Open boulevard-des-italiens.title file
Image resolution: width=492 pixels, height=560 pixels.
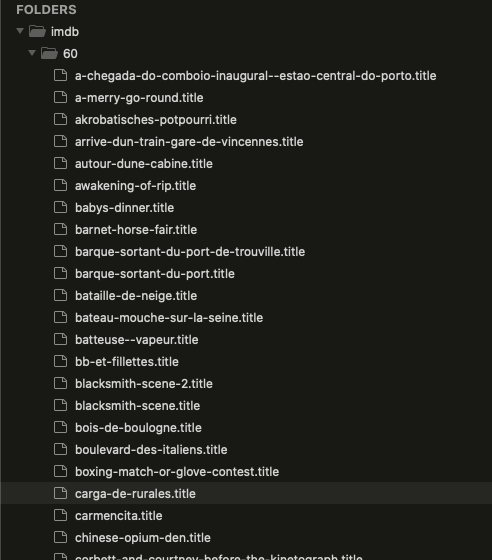151,450
